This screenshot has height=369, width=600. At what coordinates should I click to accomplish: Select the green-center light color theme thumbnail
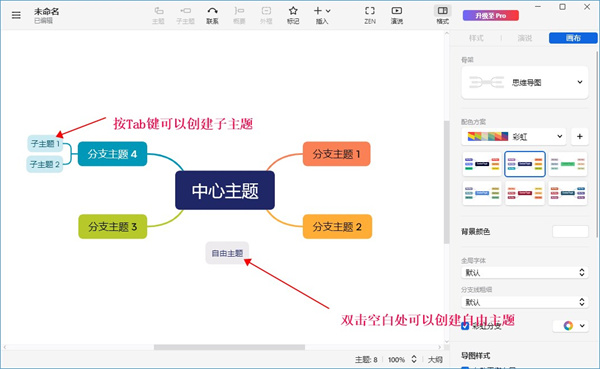(x=568, y=164)
